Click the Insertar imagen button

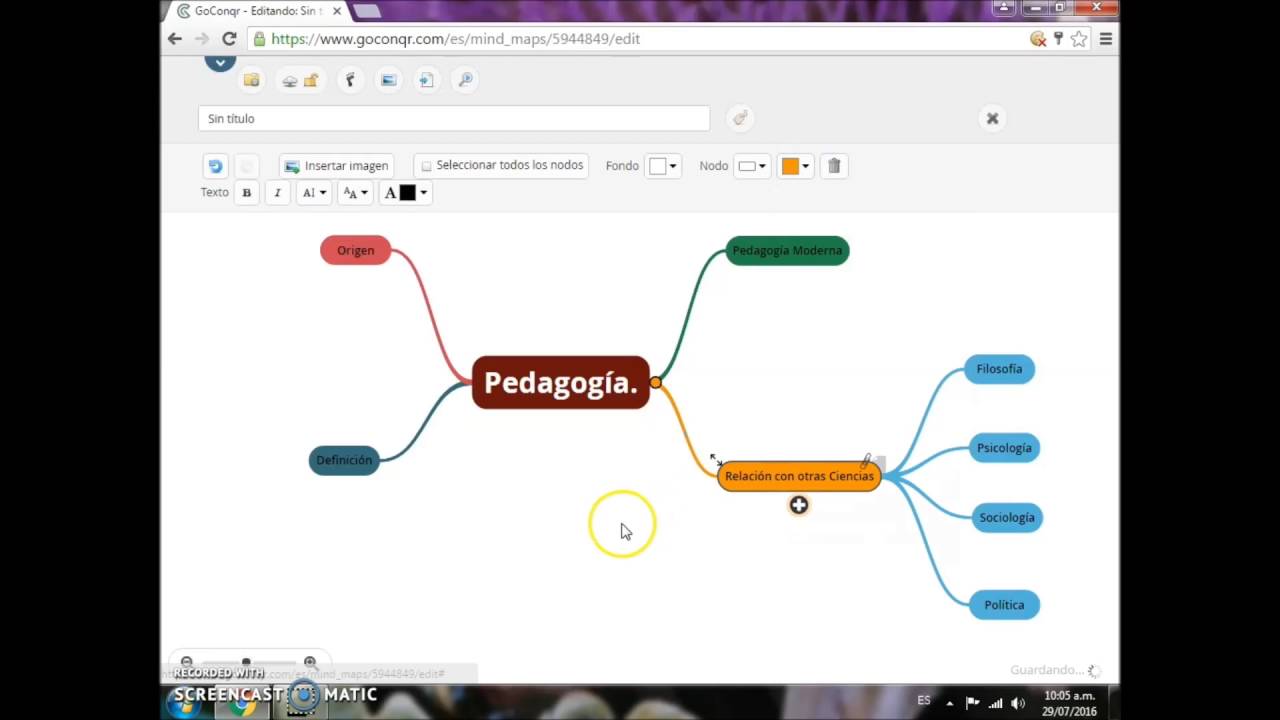(x=336, y=166)
